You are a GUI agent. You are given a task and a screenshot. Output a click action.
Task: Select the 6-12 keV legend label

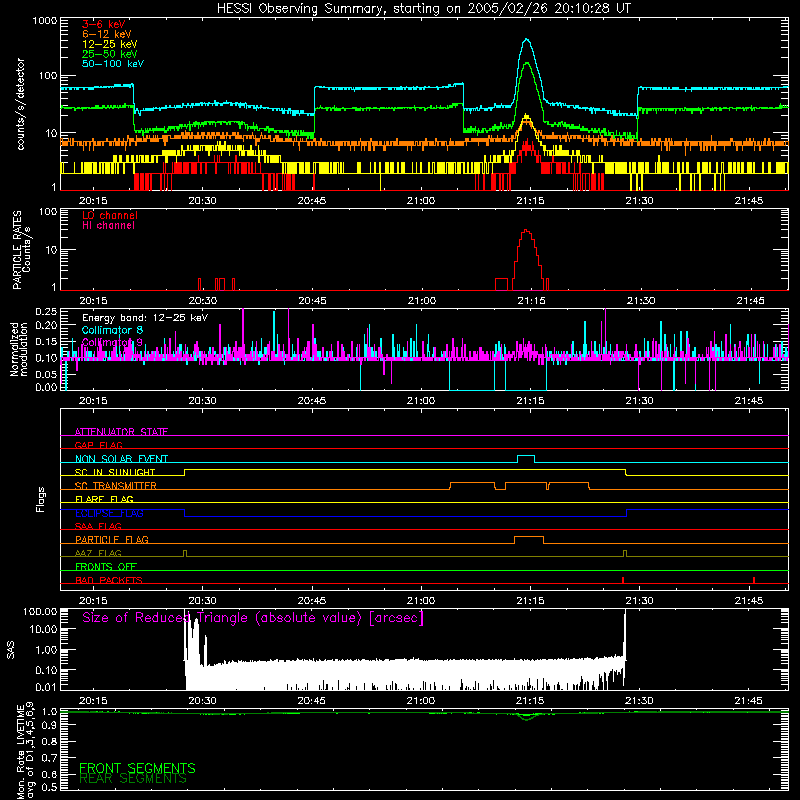107,34
